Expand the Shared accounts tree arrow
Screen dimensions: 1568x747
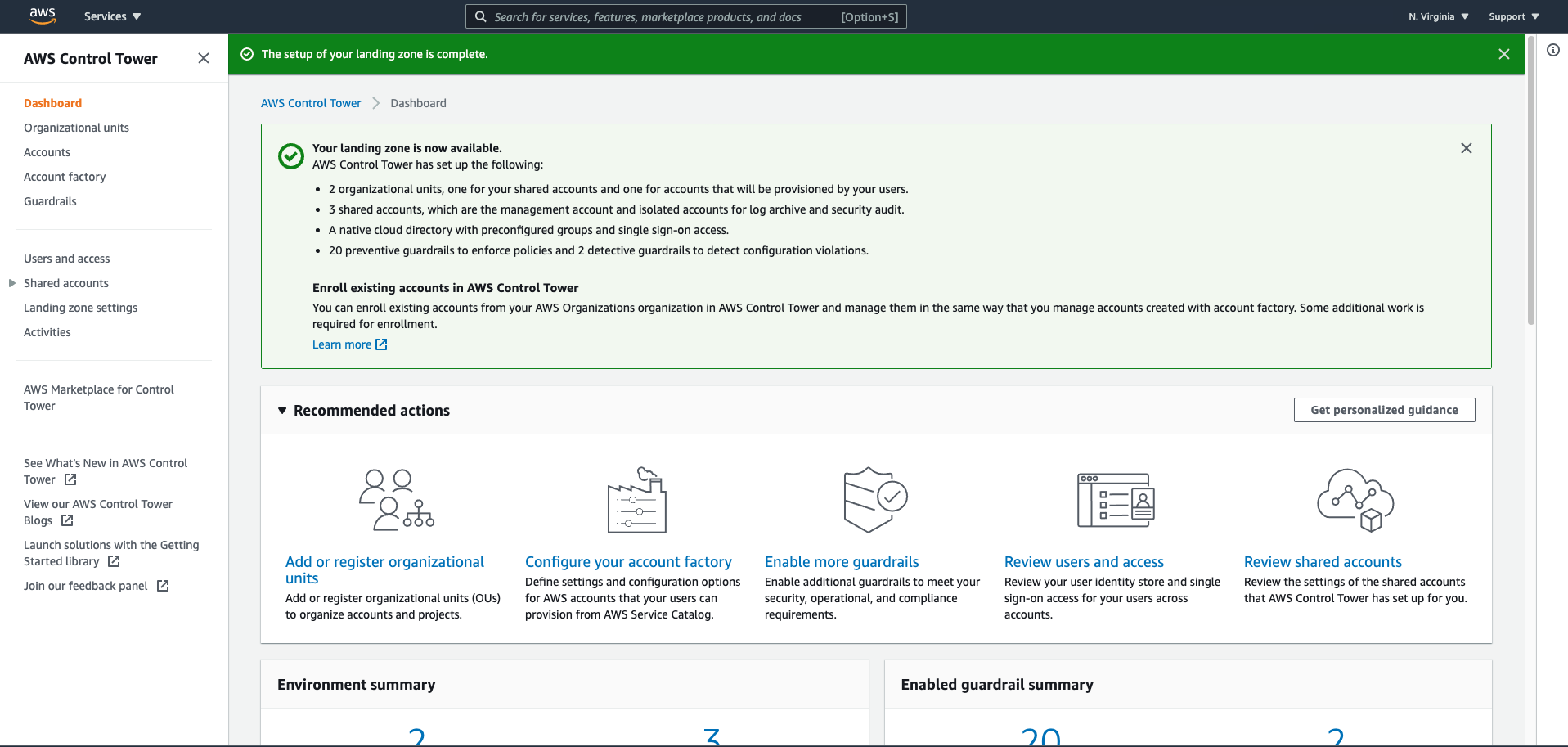coord(11,283)
